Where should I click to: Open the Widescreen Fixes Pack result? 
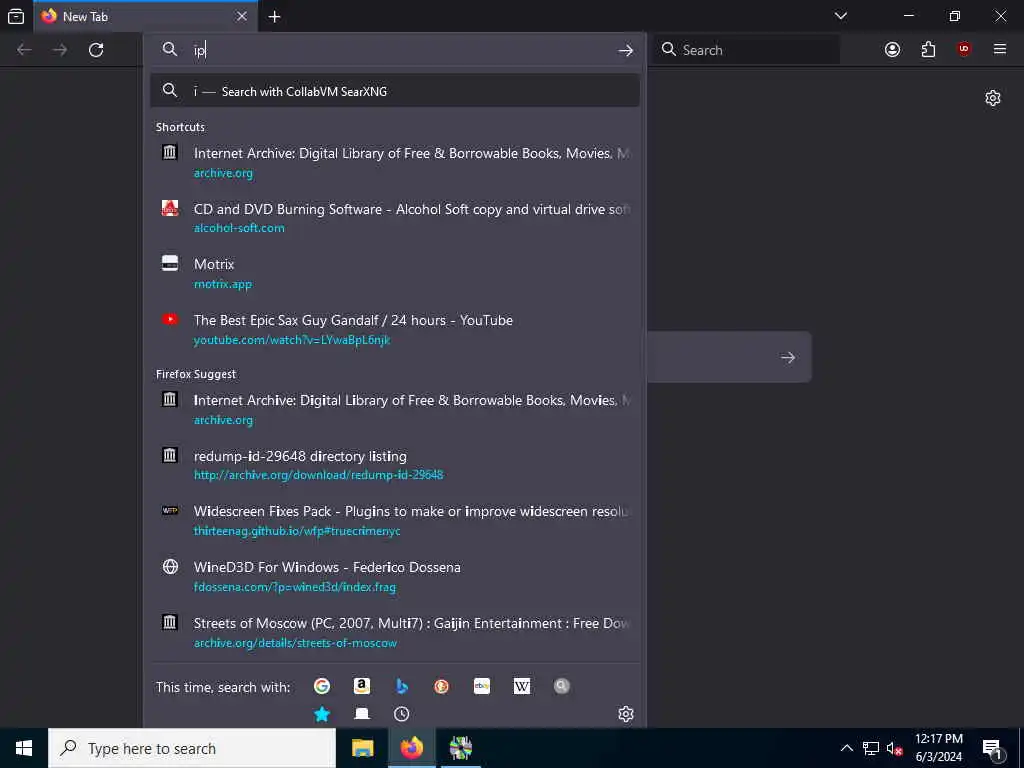395,521
